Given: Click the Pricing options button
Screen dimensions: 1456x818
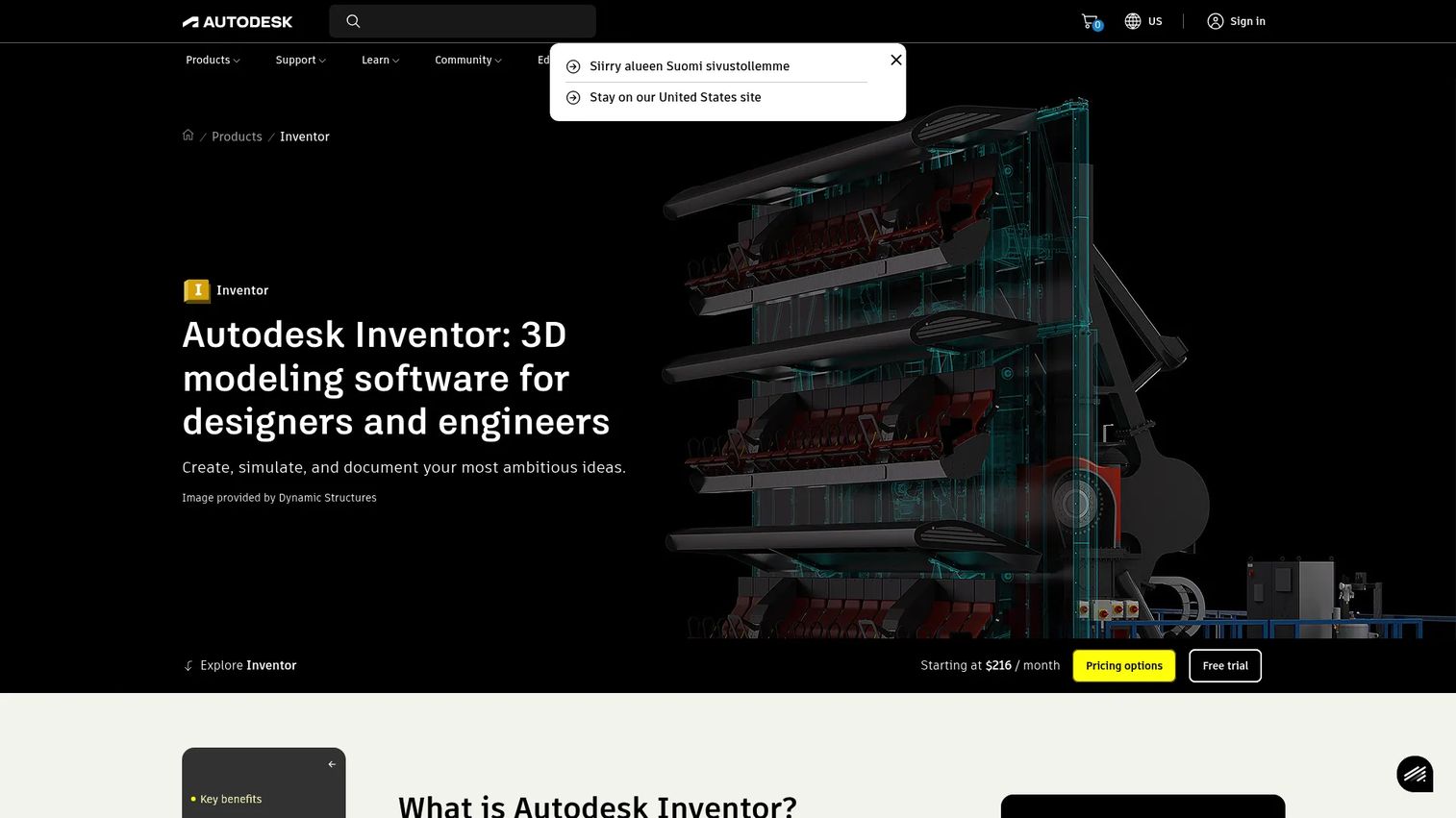Looking at the screenshot, I should 1124,666.
